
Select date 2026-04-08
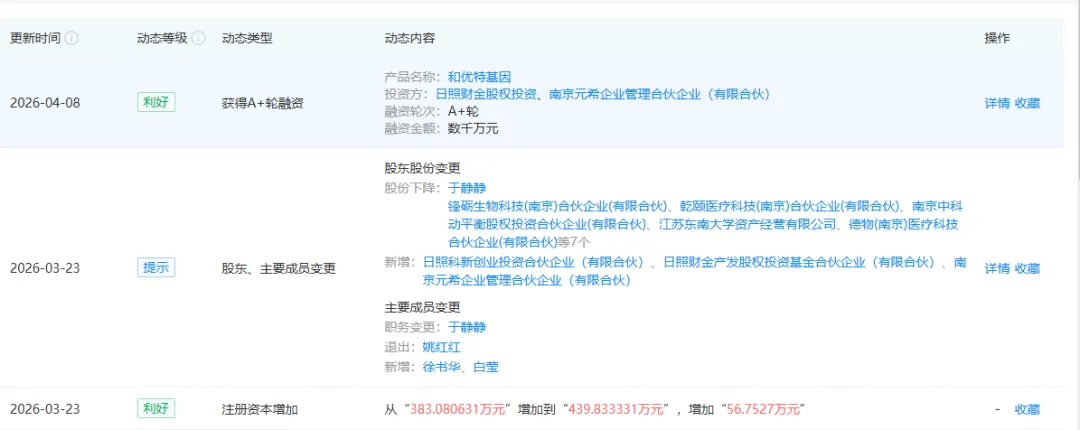(x=45, y=103)
